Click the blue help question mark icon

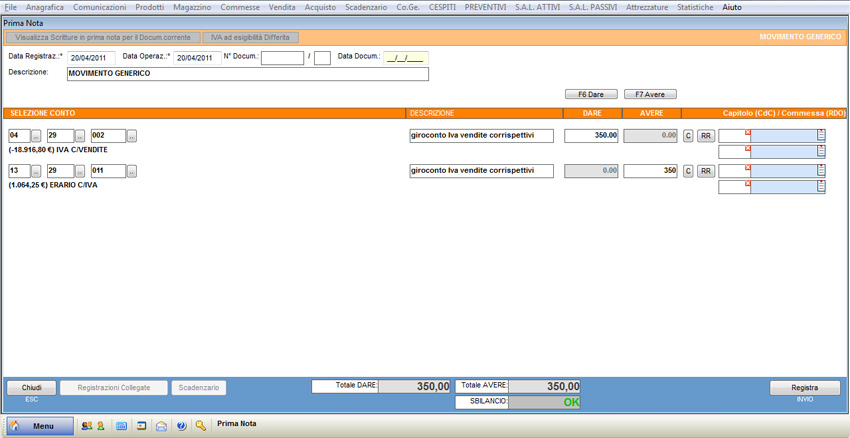click(x=181, y=426)
